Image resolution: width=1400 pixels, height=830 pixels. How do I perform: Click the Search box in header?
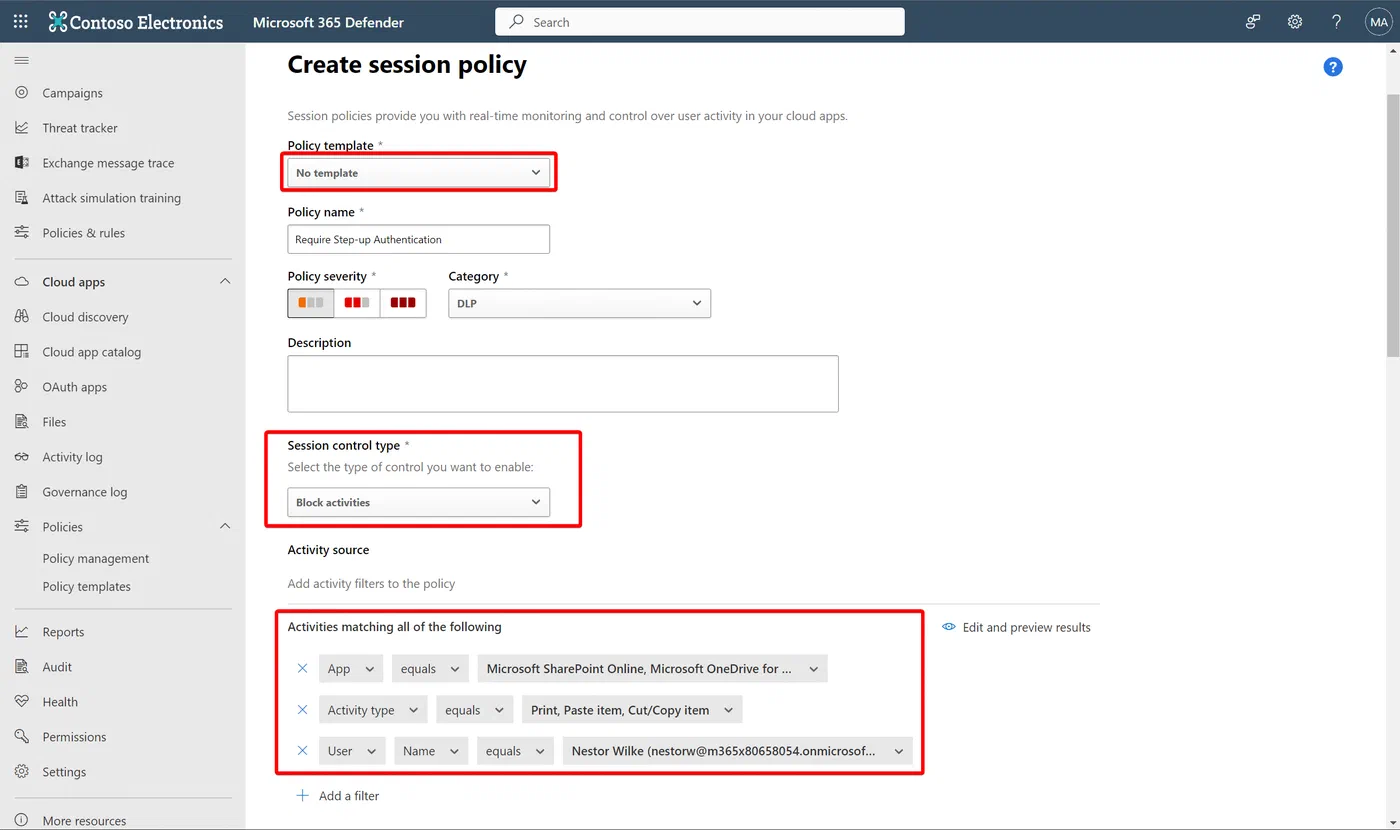tap(700, 22)
